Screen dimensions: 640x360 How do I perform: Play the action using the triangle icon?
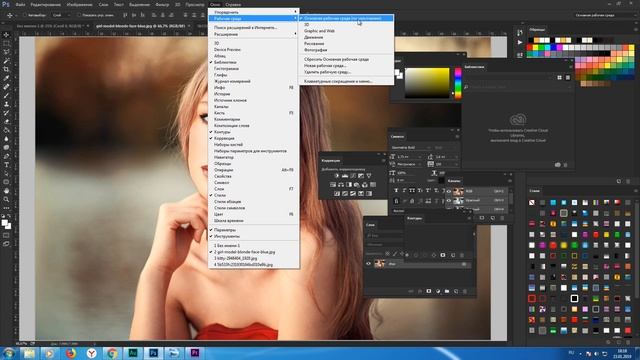(520, 42)
